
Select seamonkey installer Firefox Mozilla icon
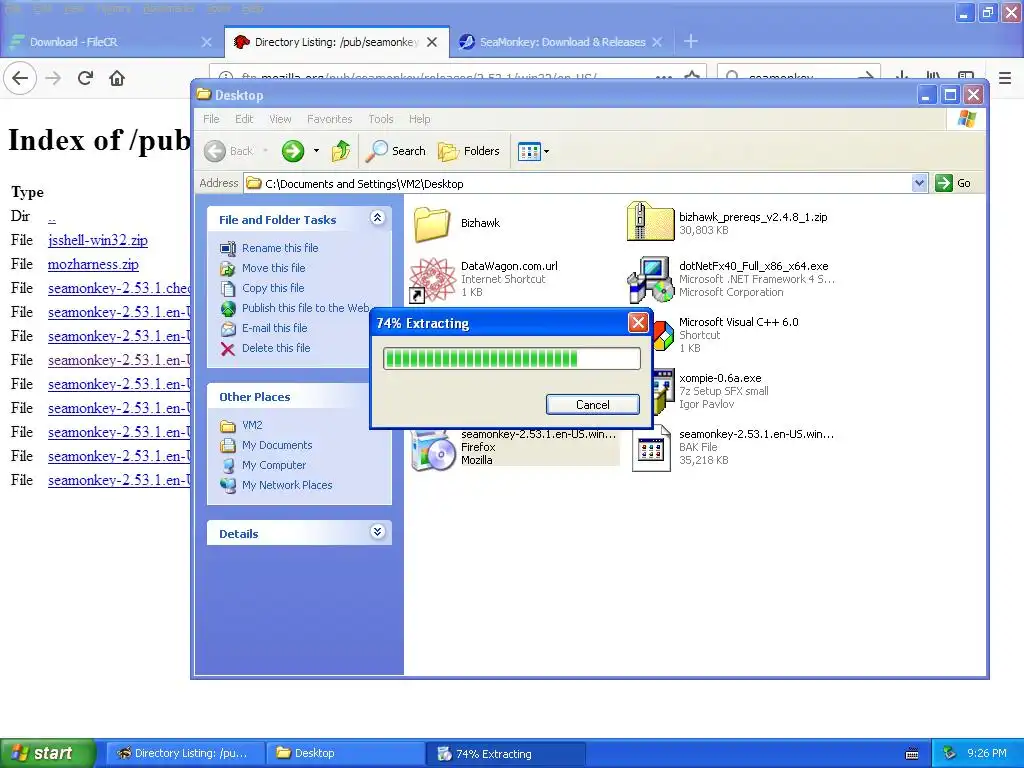432,450
